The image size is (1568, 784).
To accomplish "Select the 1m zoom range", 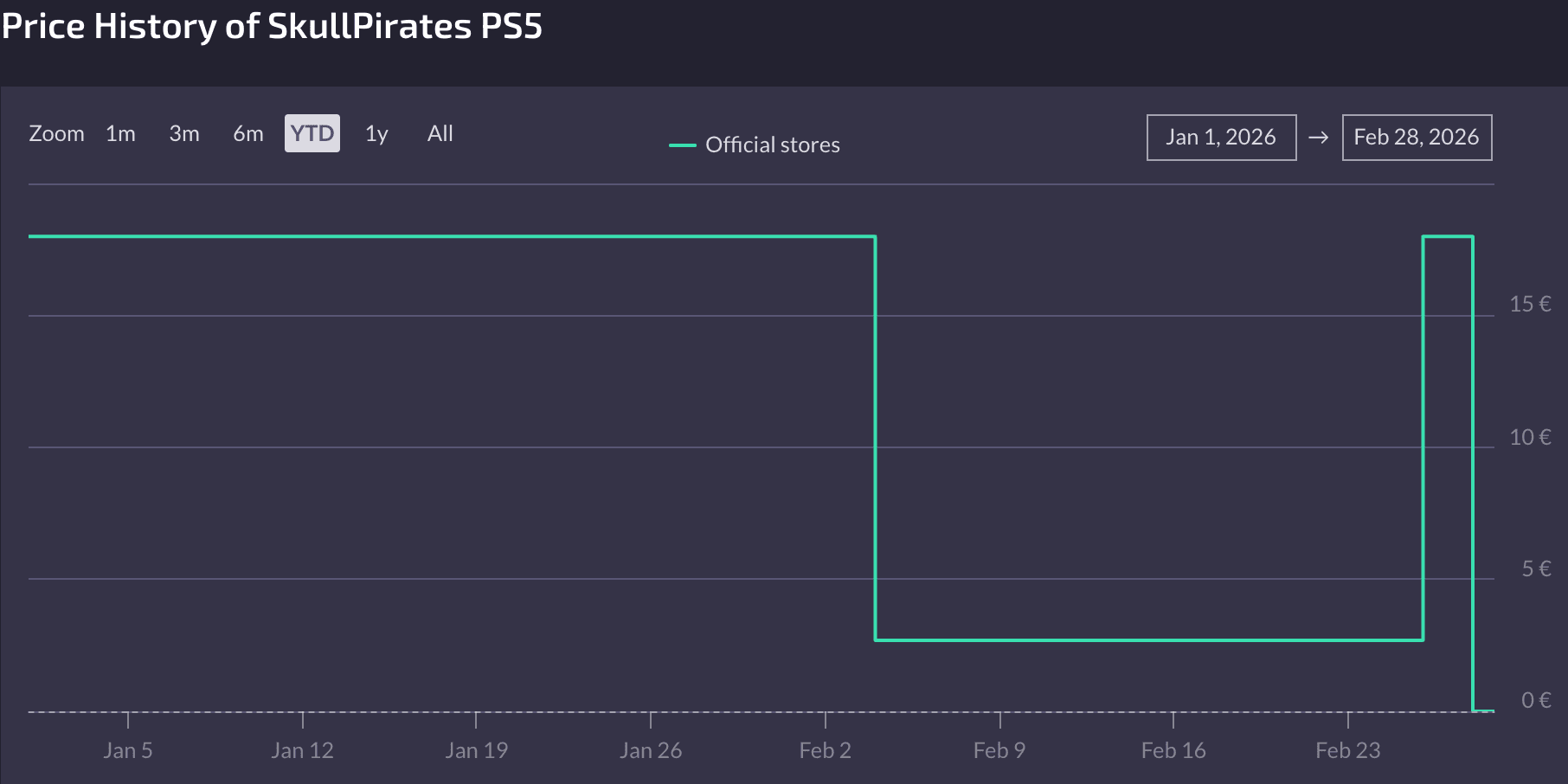I will click(x=120, y=133).
